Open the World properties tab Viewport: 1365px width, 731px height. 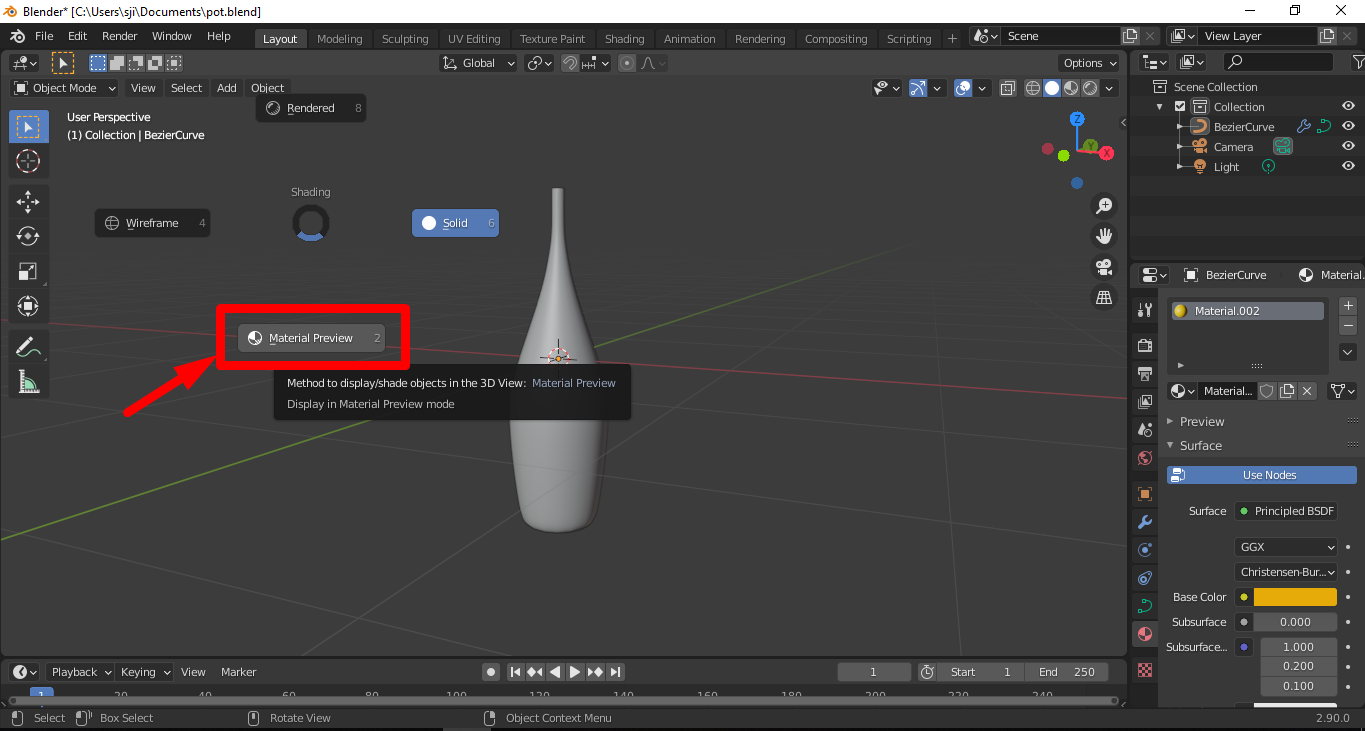(x=1144, y=457)
